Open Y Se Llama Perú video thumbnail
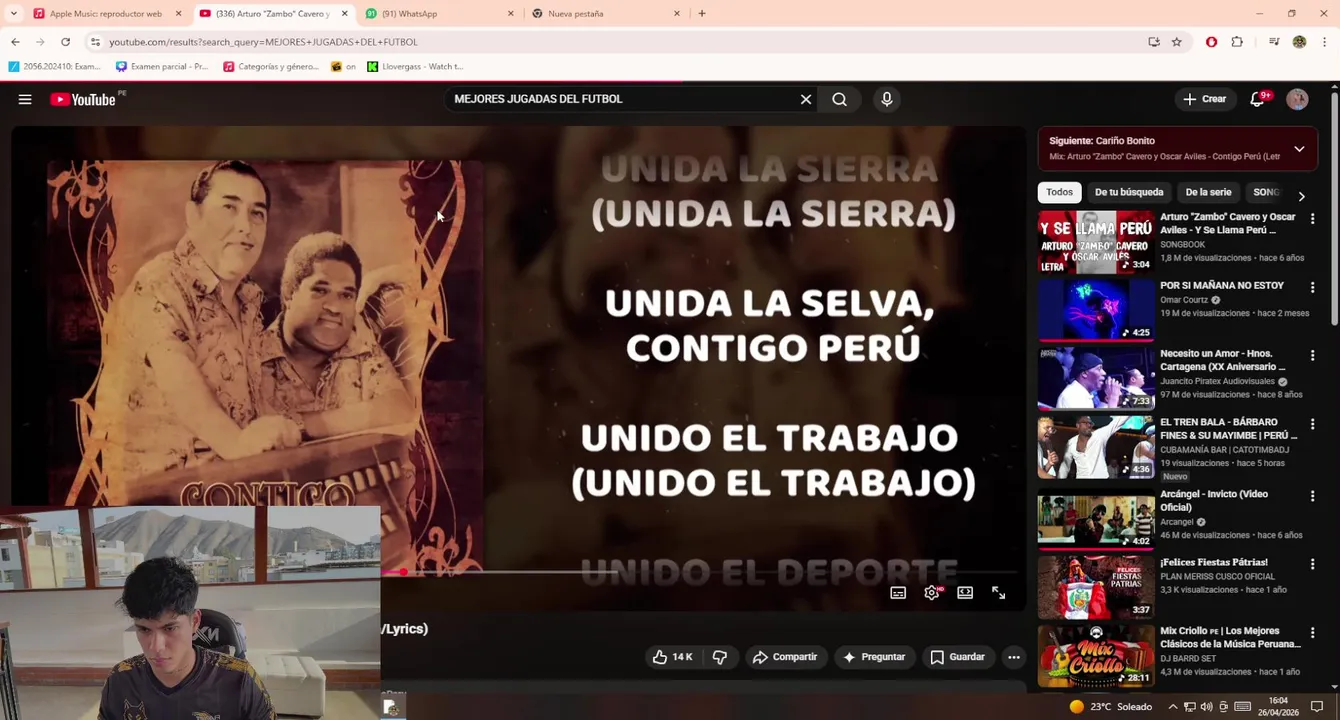 coord(1096,242)
